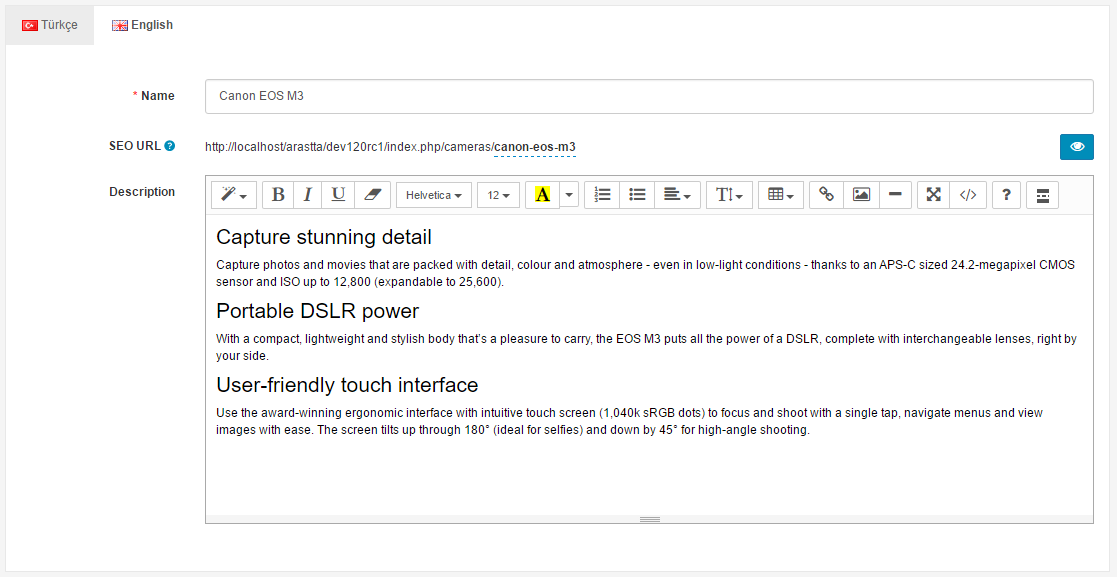Insert an ordered numbered list
This screenshot has height=577, width=1117.
(603, 195)
